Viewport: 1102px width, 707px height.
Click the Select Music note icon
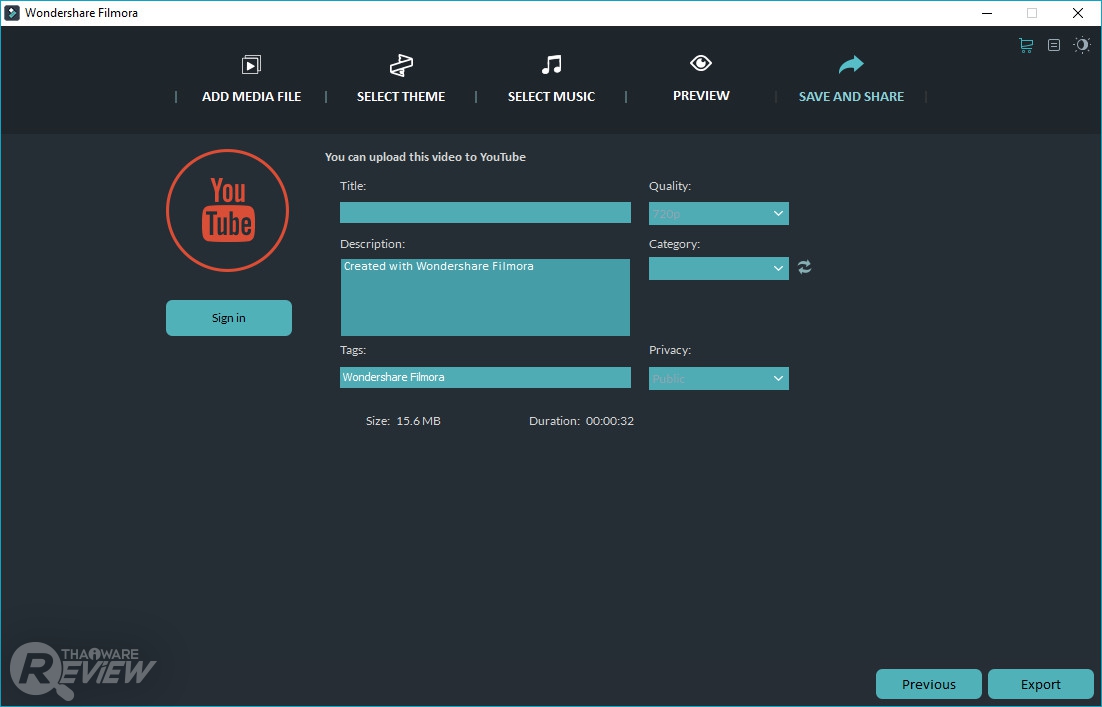[x=552, y=65]
